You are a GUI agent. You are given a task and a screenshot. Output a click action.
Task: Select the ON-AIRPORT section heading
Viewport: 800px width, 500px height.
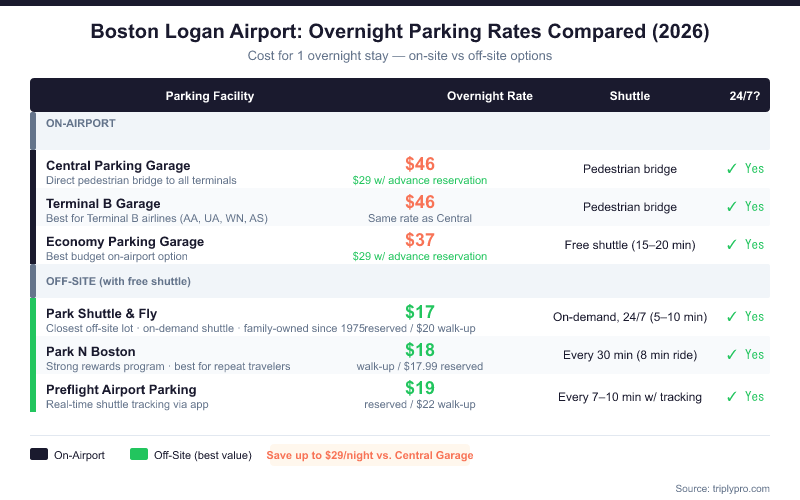(x=81, y=123)
